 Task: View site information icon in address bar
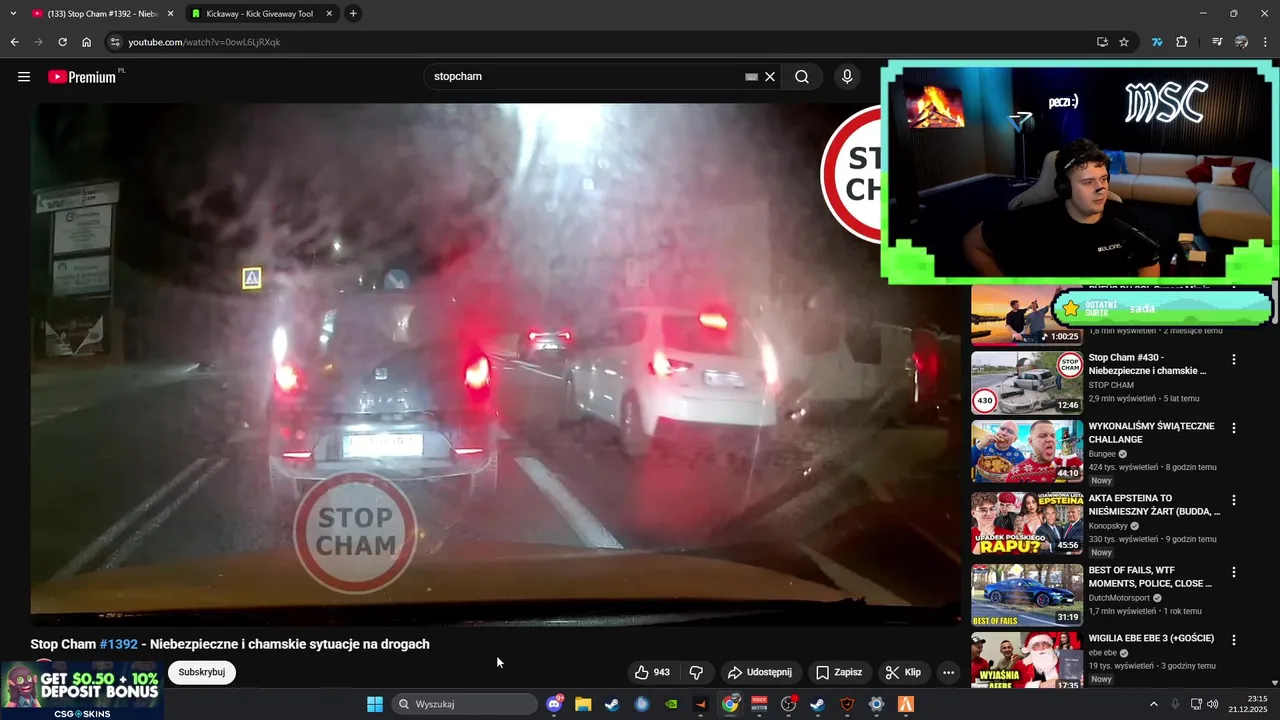[x=115, y=42]
